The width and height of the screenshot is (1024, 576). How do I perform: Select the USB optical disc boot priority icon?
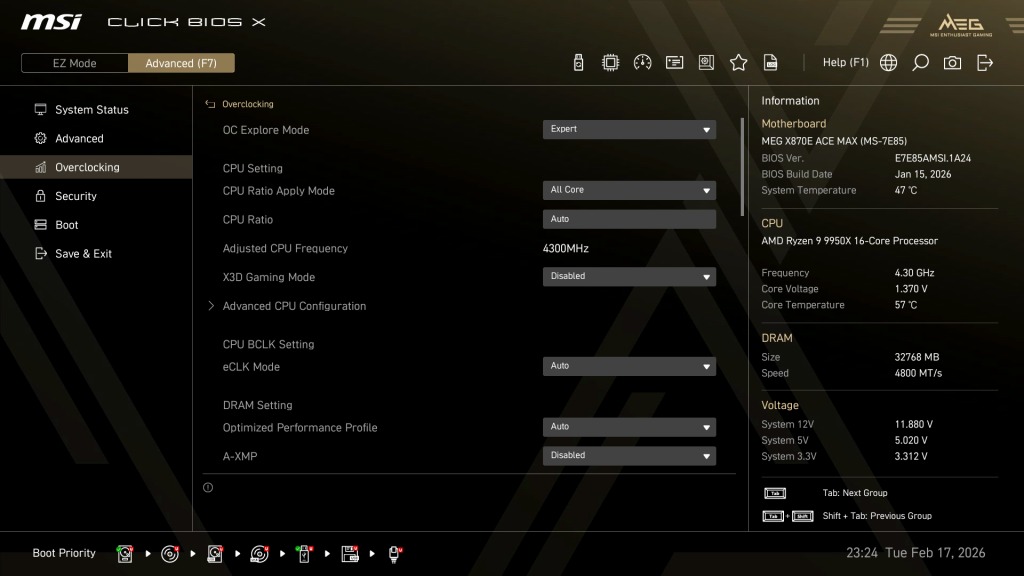[x=259, y=554]
